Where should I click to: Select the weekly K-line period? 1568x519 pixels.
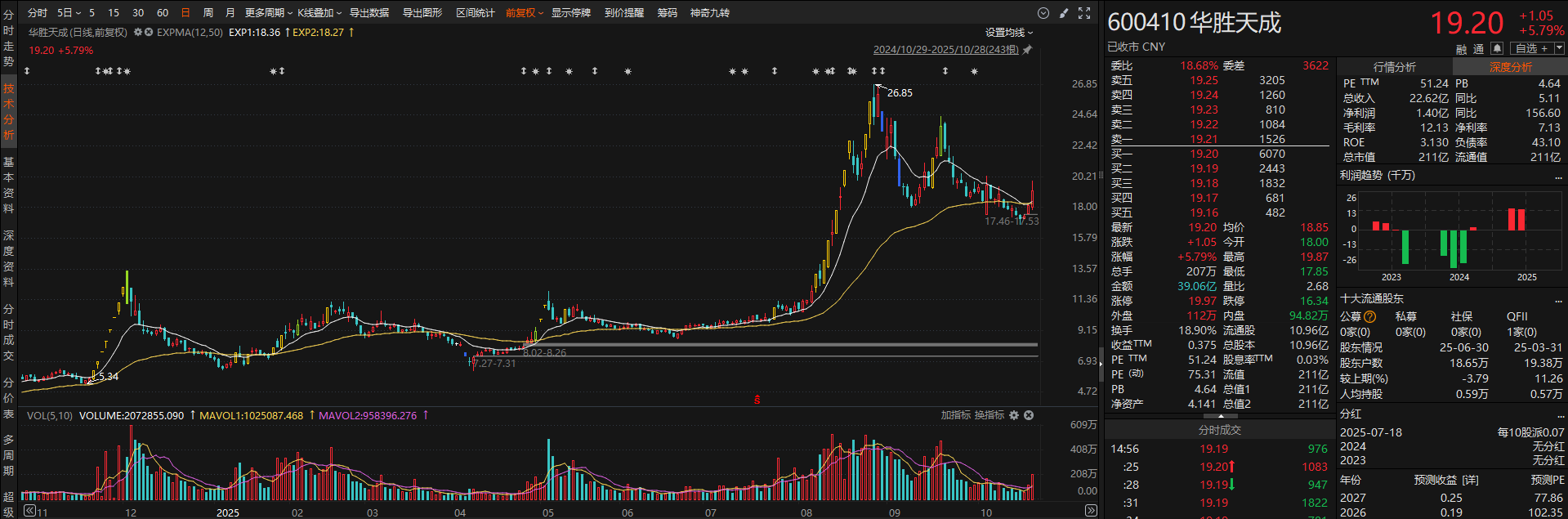click(x=208, y=13)
